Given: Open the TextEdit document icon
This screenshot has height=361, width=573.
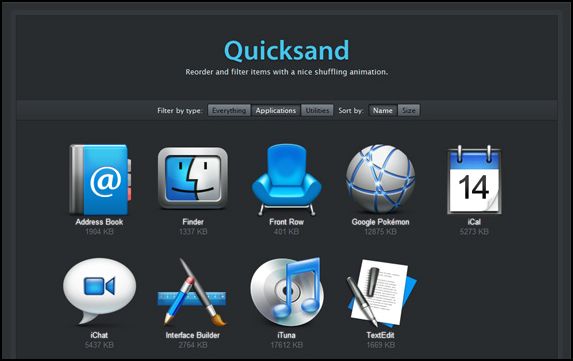Looking at the screenshot, I should (381, 293).
